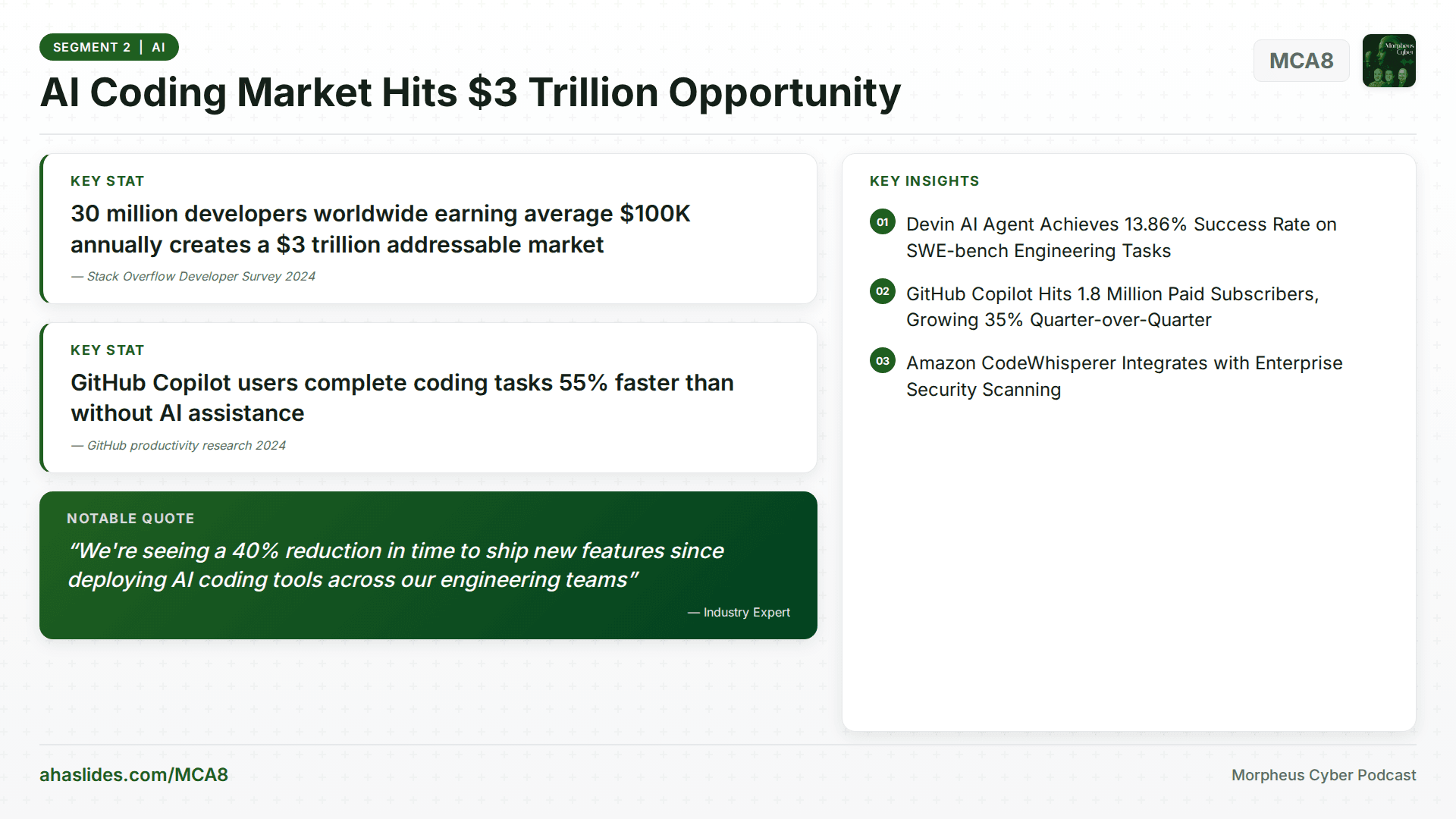The height and width of the screenshot is (819, 1456).
Task: Select the slide title text
Action: click(470, 93)
